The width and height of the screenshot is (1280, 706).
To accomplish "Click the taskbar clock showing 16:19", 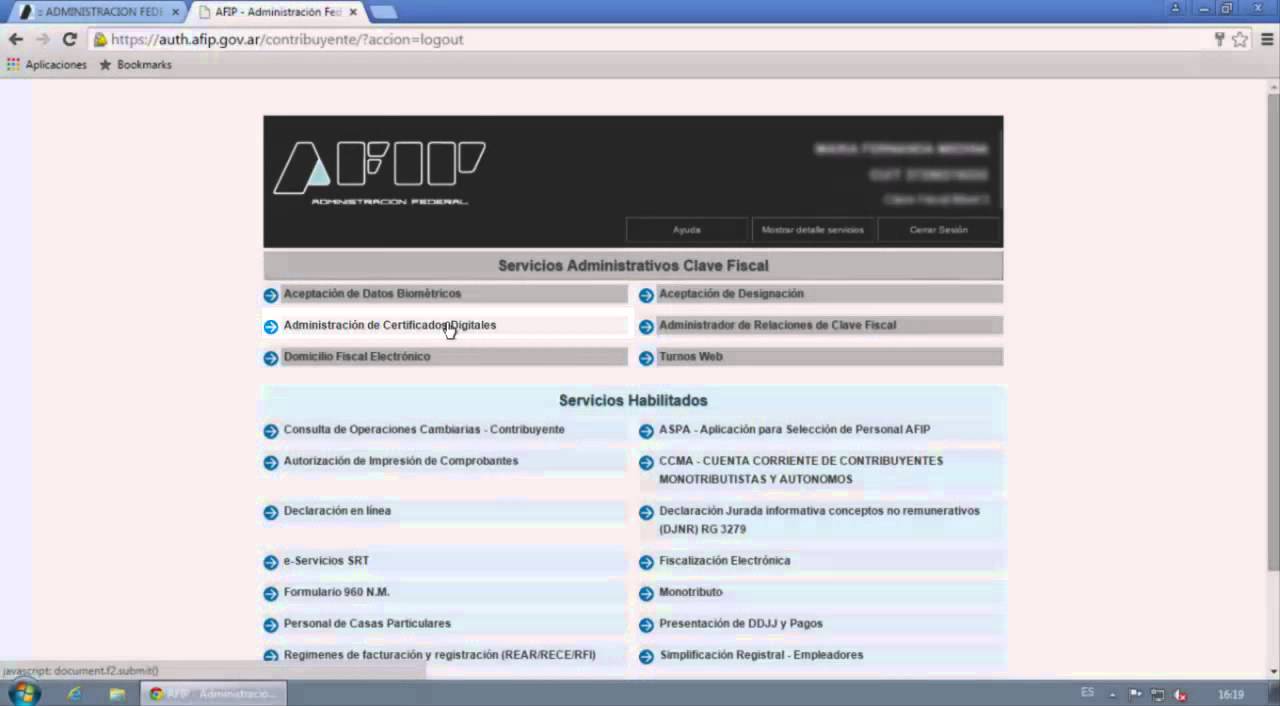I will pyautogui.click(x=1231, y=694).
